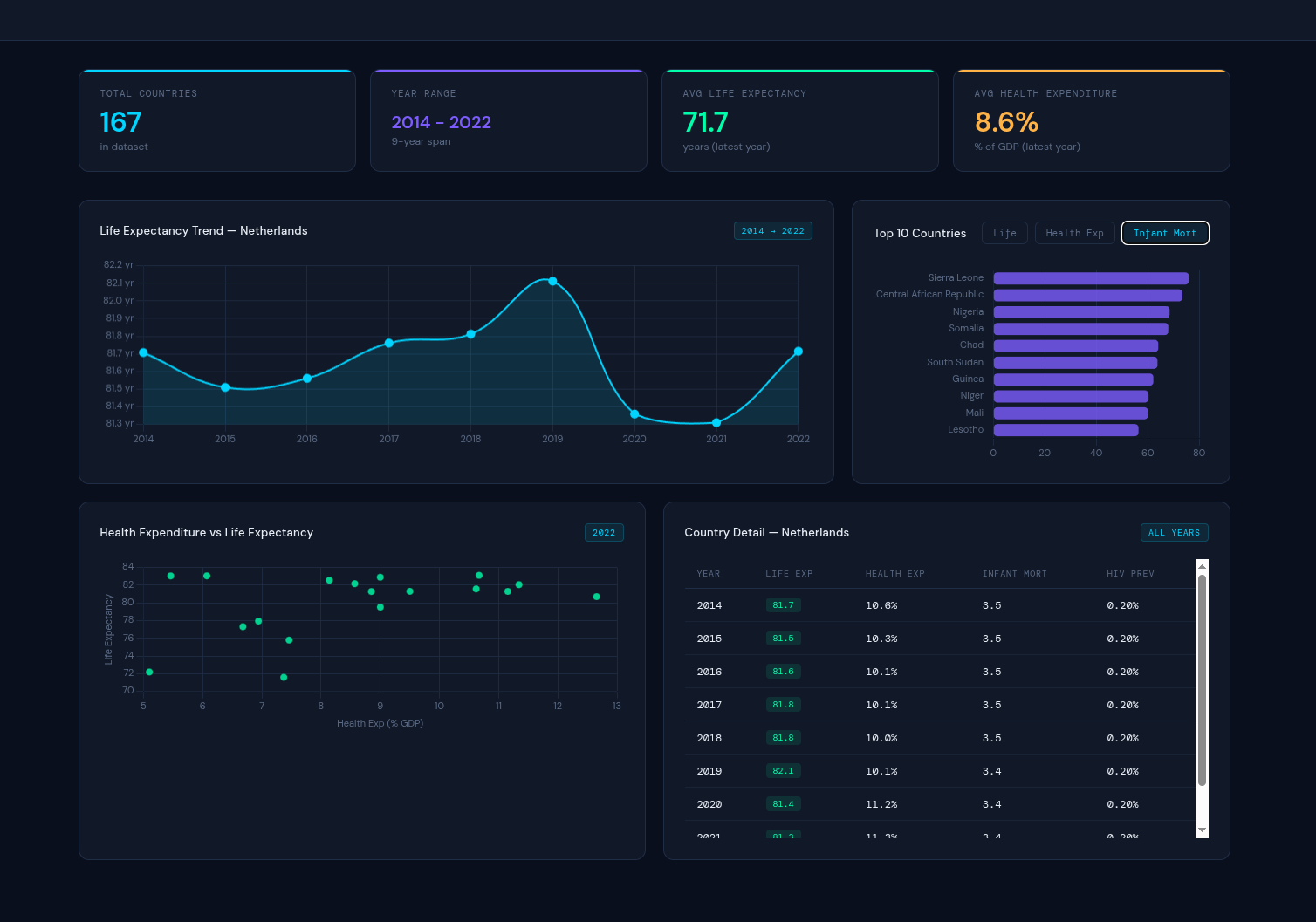Click the Year Range stat card
Image resolution: width=1316 pixels, height=922 pixels.
[x=508, y=120]
